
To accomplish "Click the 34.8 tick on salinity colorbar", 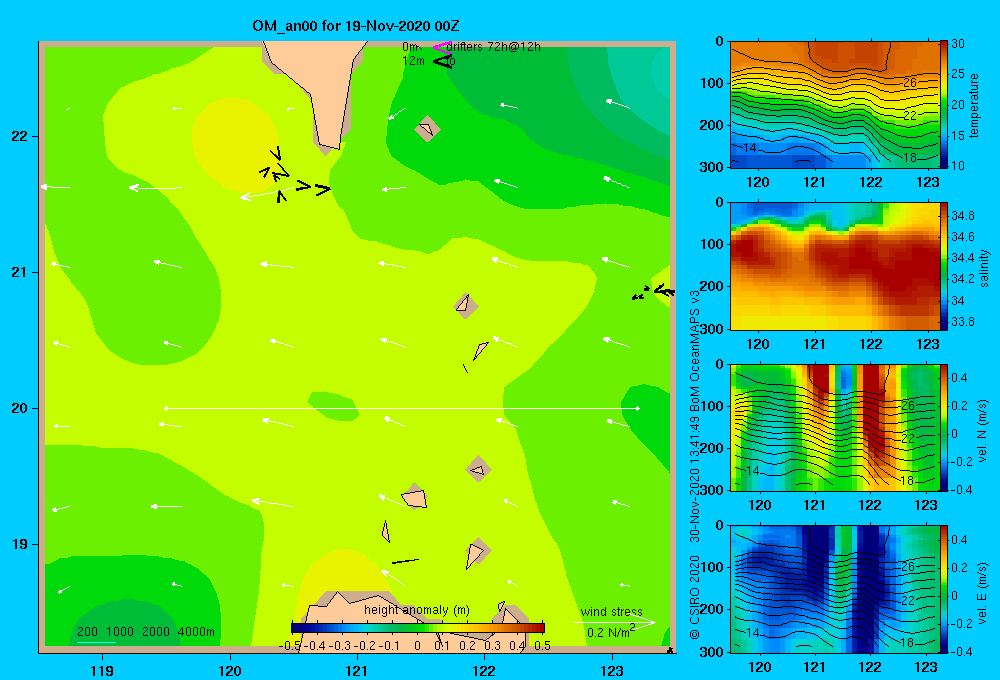I will (962, 216).
